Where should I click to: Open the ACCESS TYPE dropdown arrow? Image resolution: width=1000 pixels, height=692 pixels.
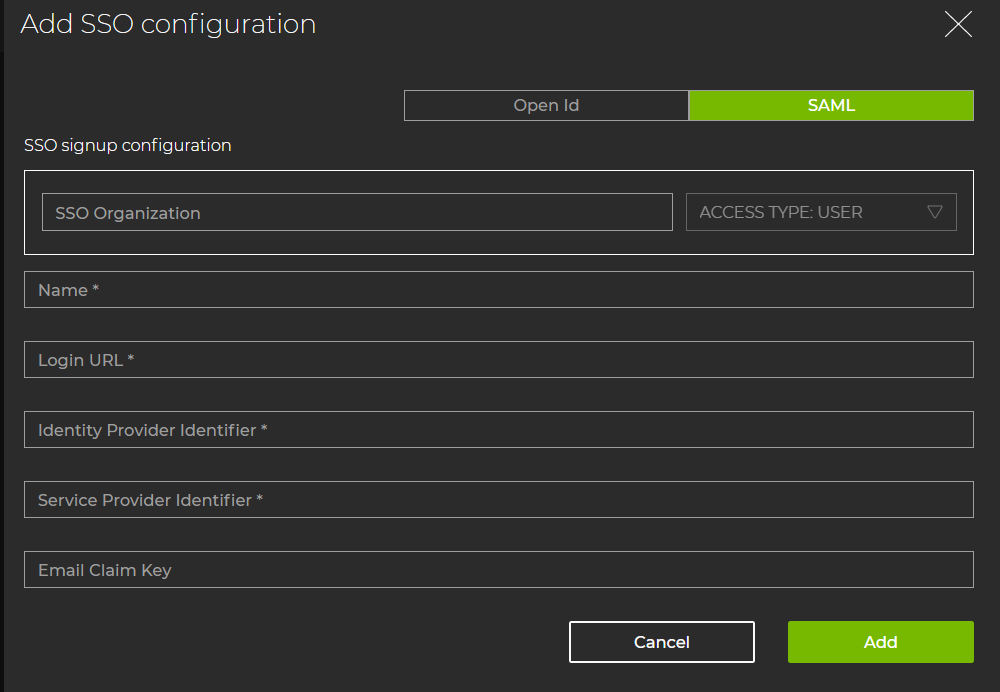[x=936, y=212]
